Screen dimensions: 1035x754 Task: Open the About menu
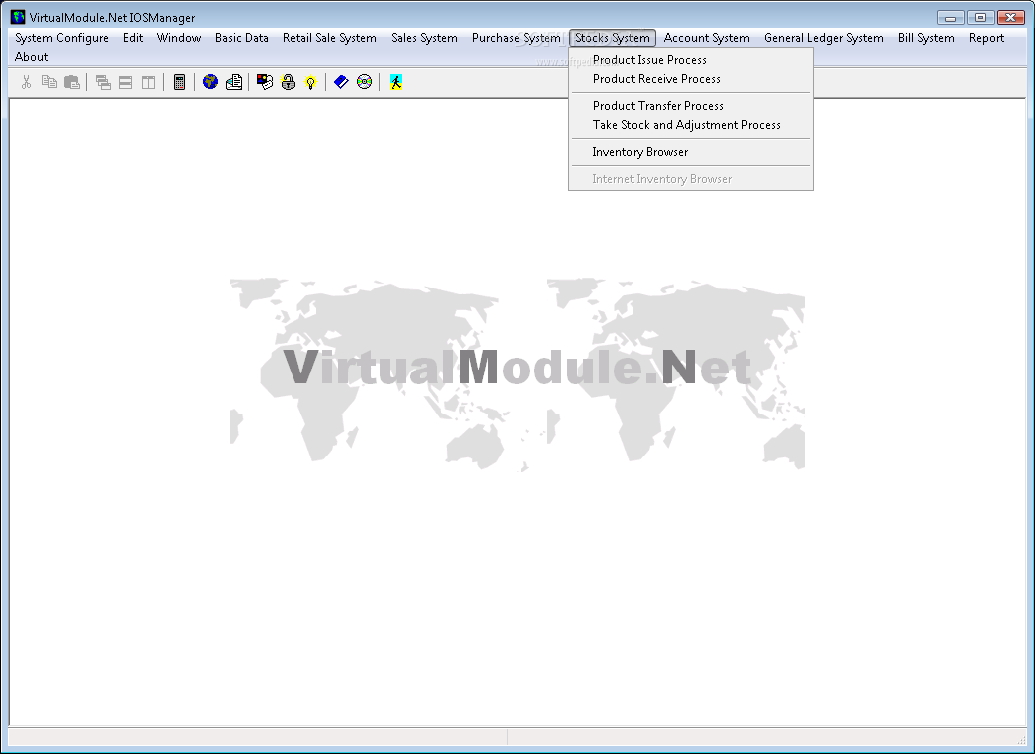pos(31,57)
